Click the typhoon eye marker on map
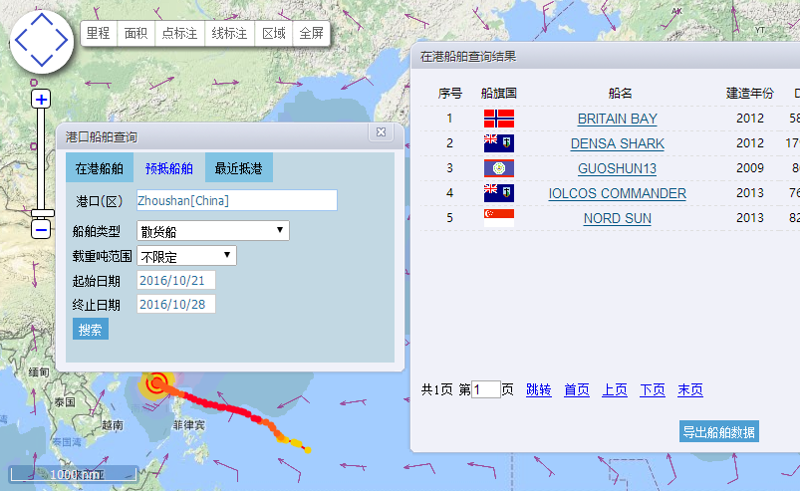Screen dimensions: 800x491 pos(156,383)
